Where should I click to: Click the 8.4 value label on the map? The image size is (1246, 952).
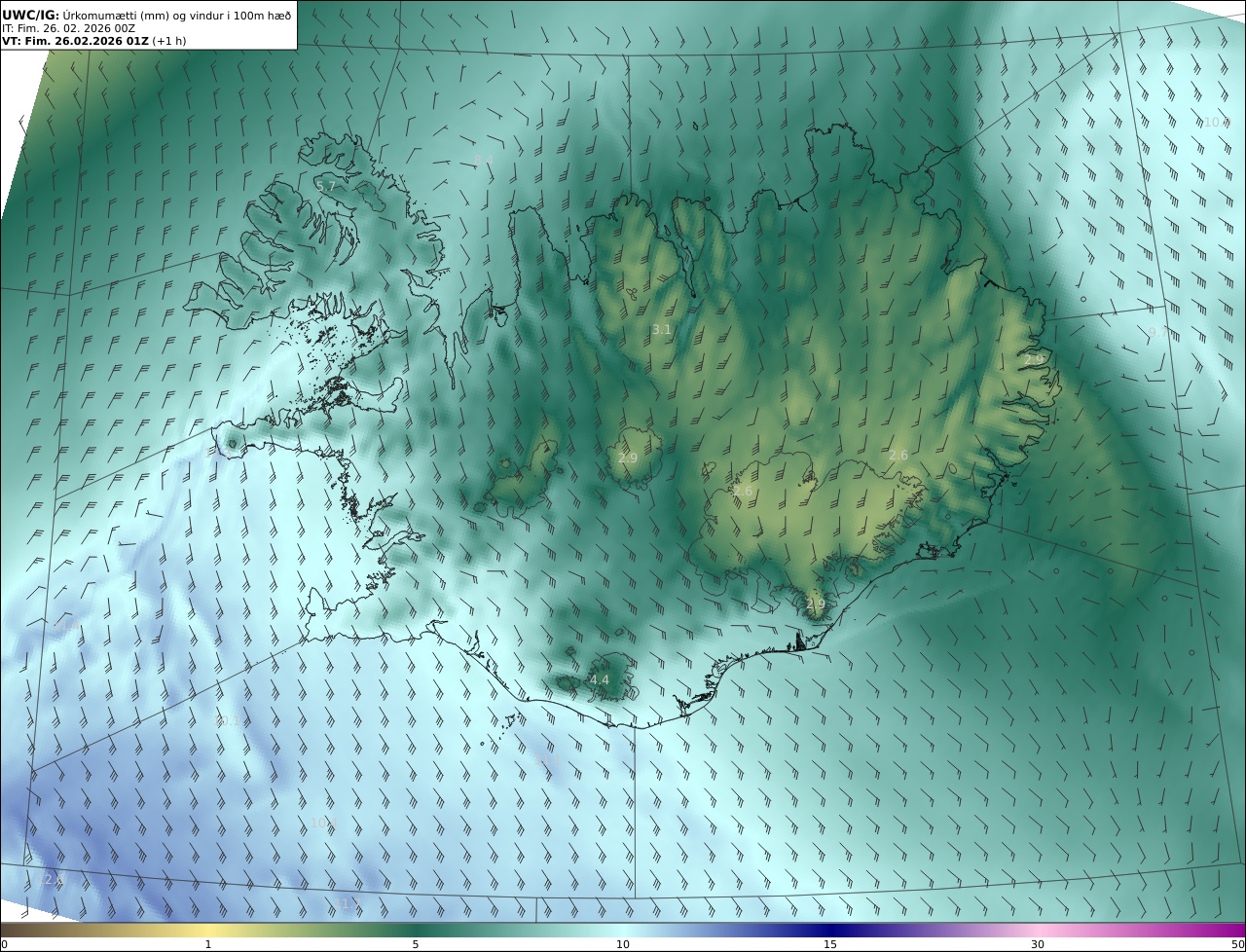click(484, 160)
